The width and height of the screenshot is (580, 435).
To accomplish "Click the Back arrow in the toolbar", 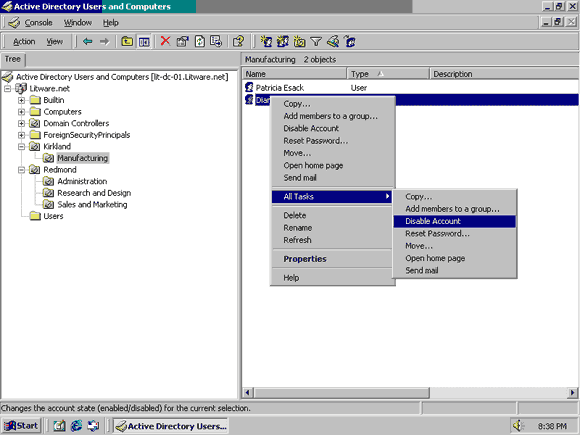I will tap(88, 41).
